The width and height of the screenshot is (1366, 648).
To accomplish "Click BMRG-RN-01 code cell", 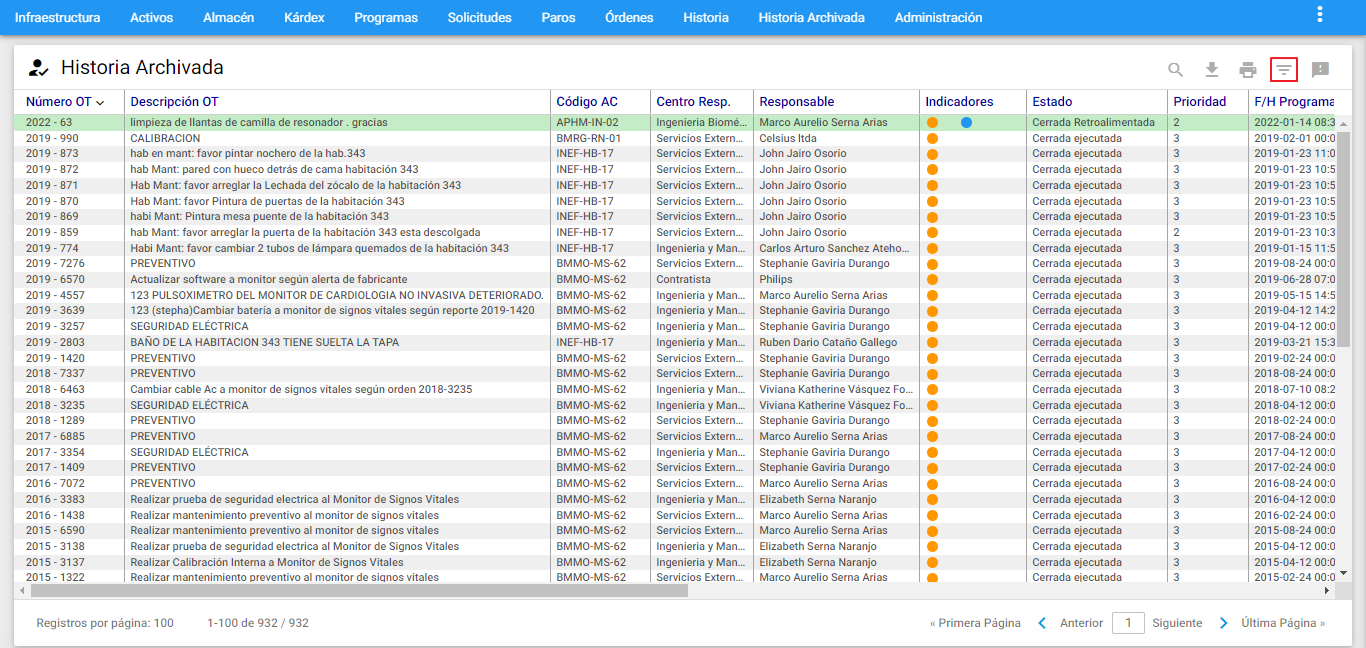I will 588,139.
